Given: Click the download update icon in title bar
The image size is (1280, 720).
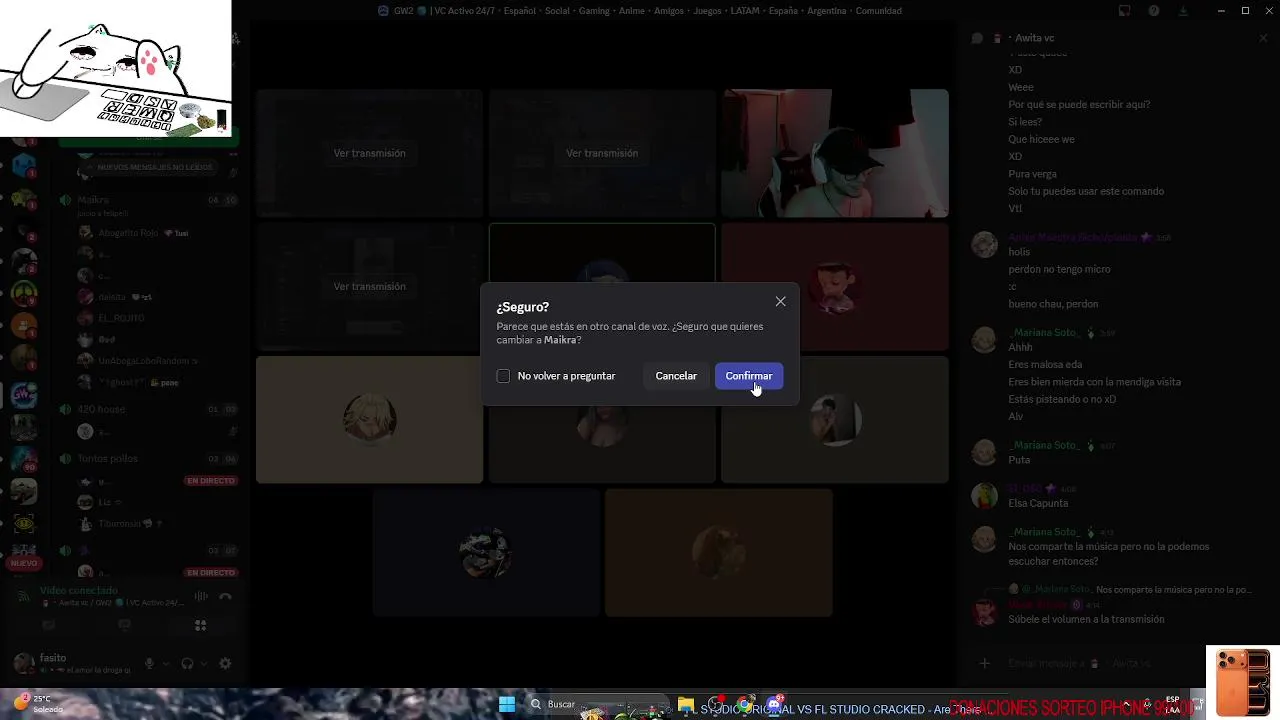Looking at the screenshot, I should point(1184,11).
